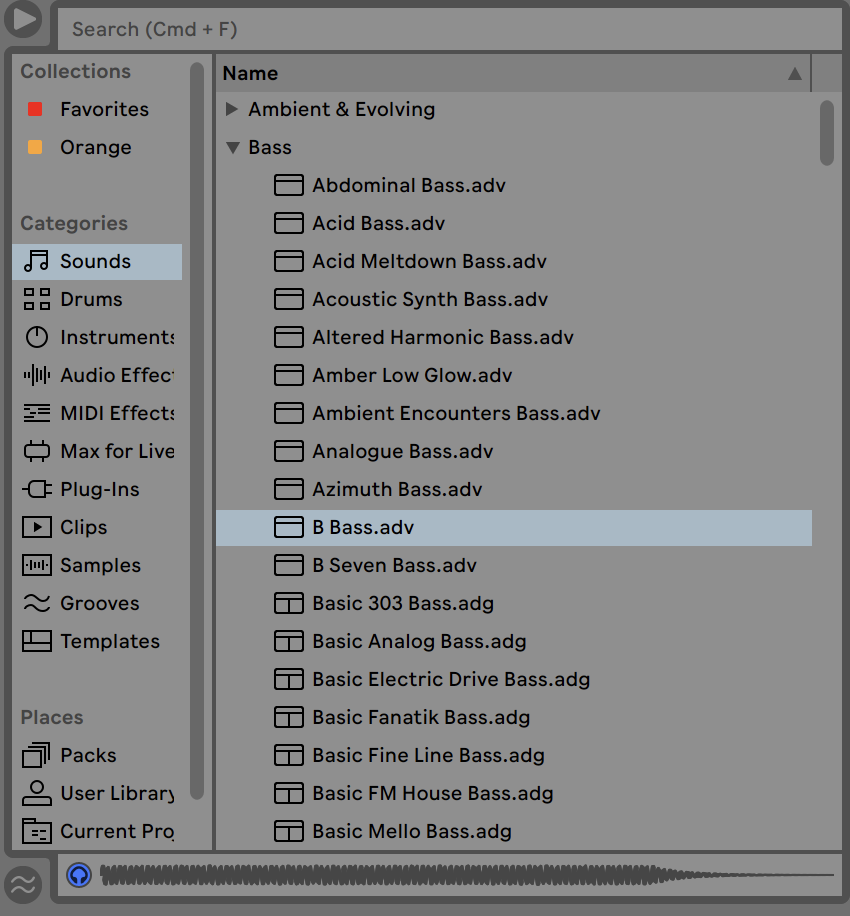Collapse the Bass folder
The width and height of the screenshot is (850, 916).
[x=233, y=148]
